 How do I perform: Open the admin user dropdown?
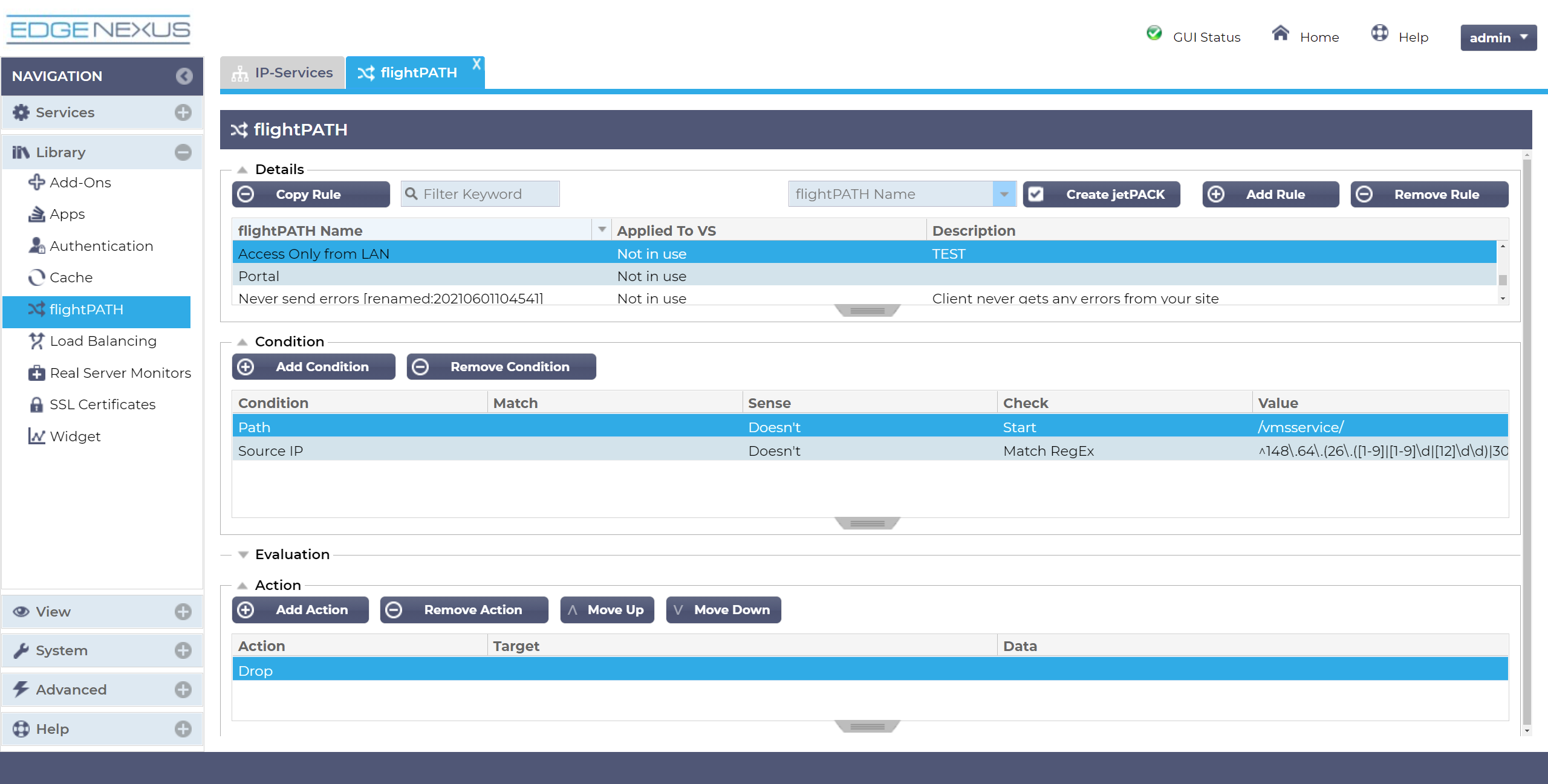pos(1498,37)
